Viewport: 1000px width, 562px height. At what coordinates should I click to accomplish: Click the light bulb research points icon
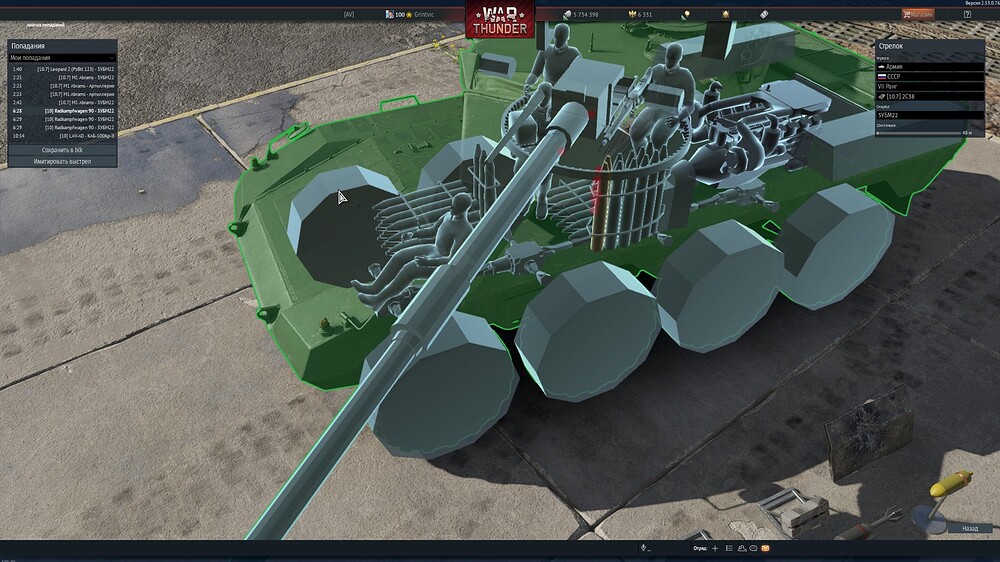point(686,15)
